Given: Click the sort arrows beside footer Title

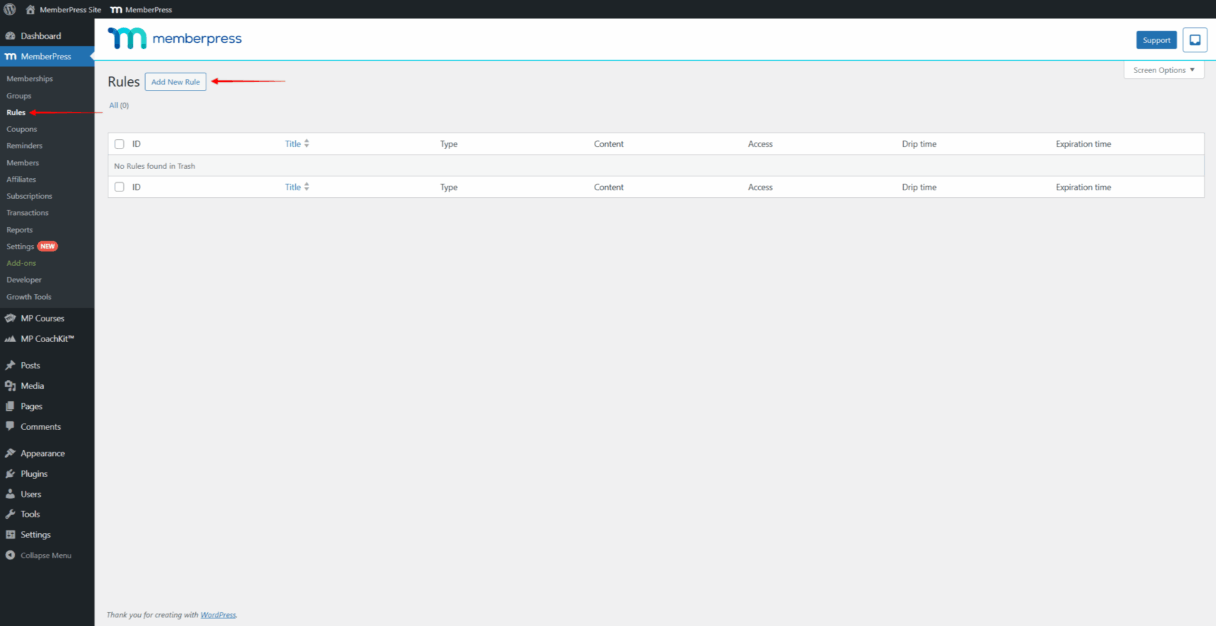Looking at the screenshot, I should 307,187.
